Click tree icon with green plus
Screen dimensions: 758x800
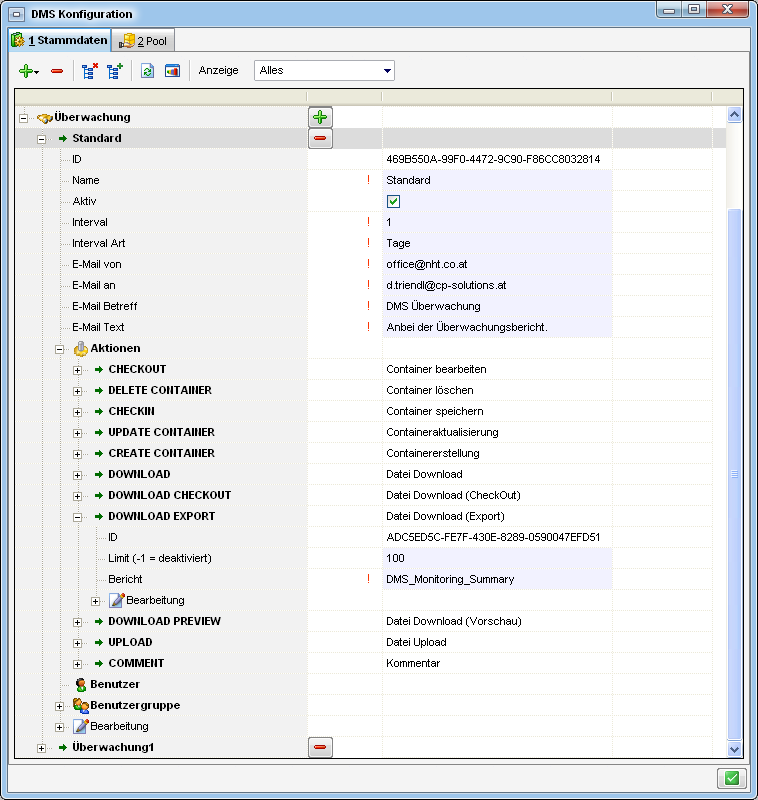click(x=115, y=71)
